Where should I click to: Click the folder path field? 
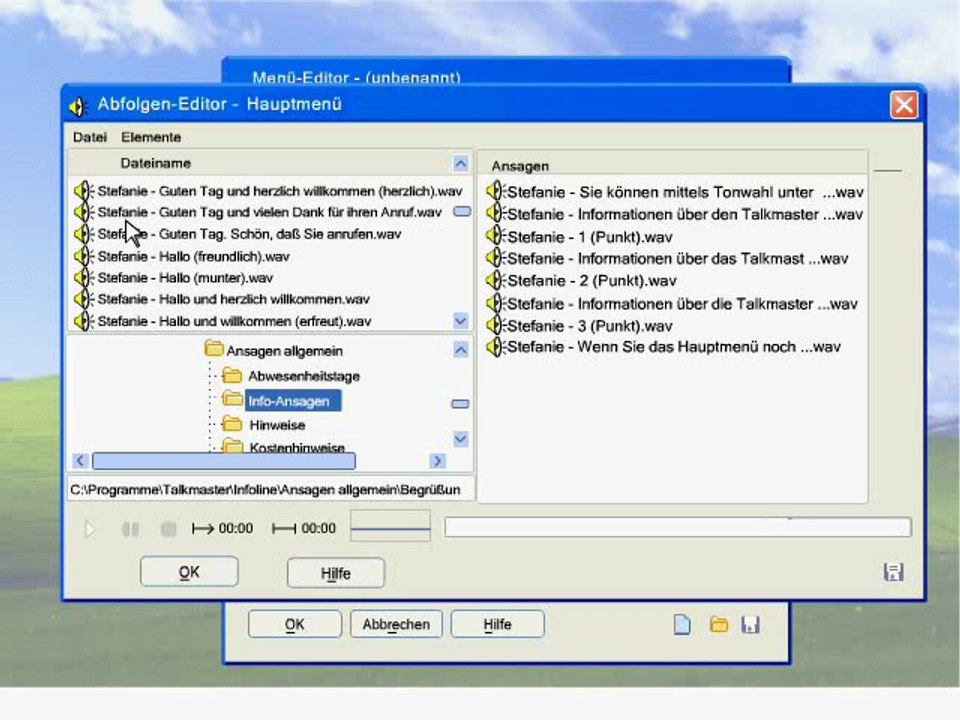(x=270, y=490)
